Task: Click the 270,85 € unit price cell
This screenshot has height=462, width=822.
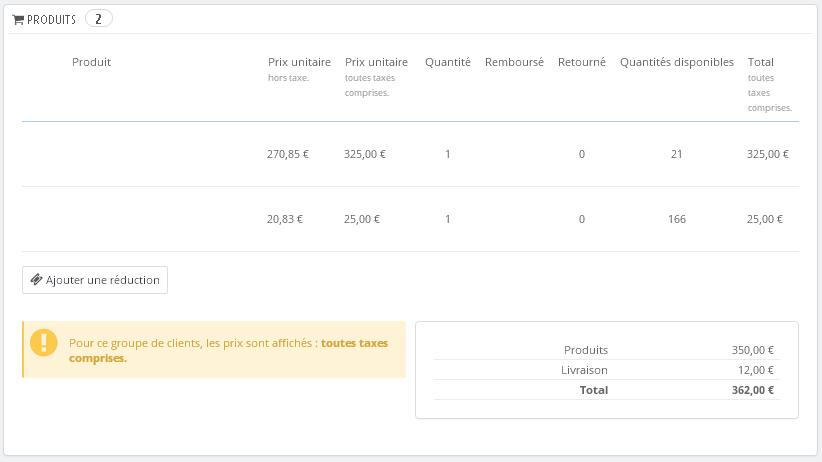Action: tap(288, 154)
